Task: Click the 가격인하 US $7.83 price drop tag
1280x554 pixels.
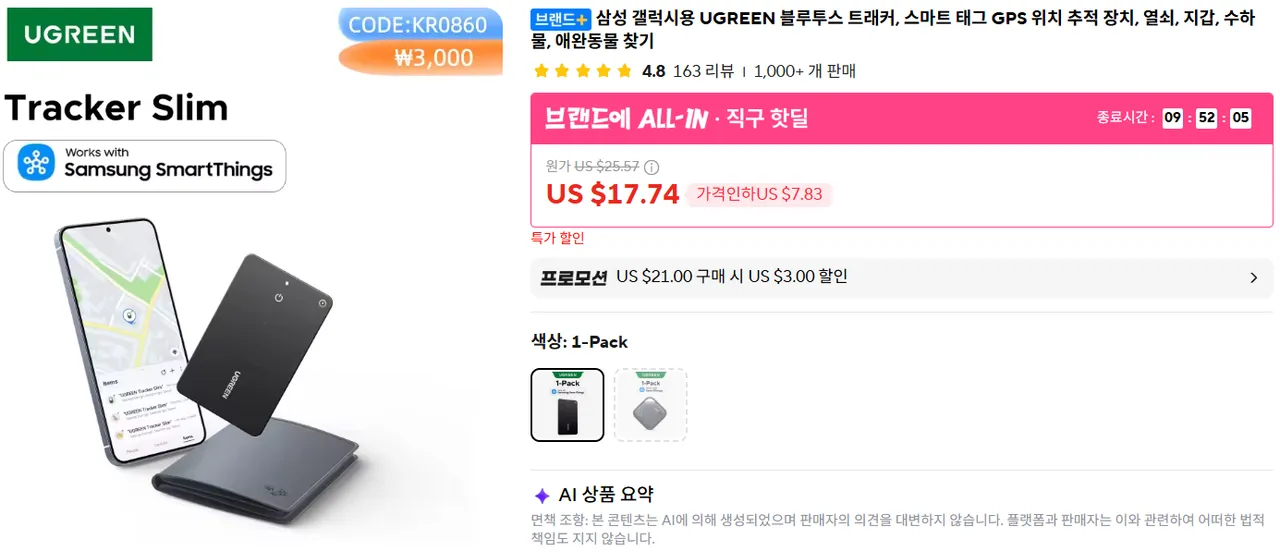Action: click(759, 194)
